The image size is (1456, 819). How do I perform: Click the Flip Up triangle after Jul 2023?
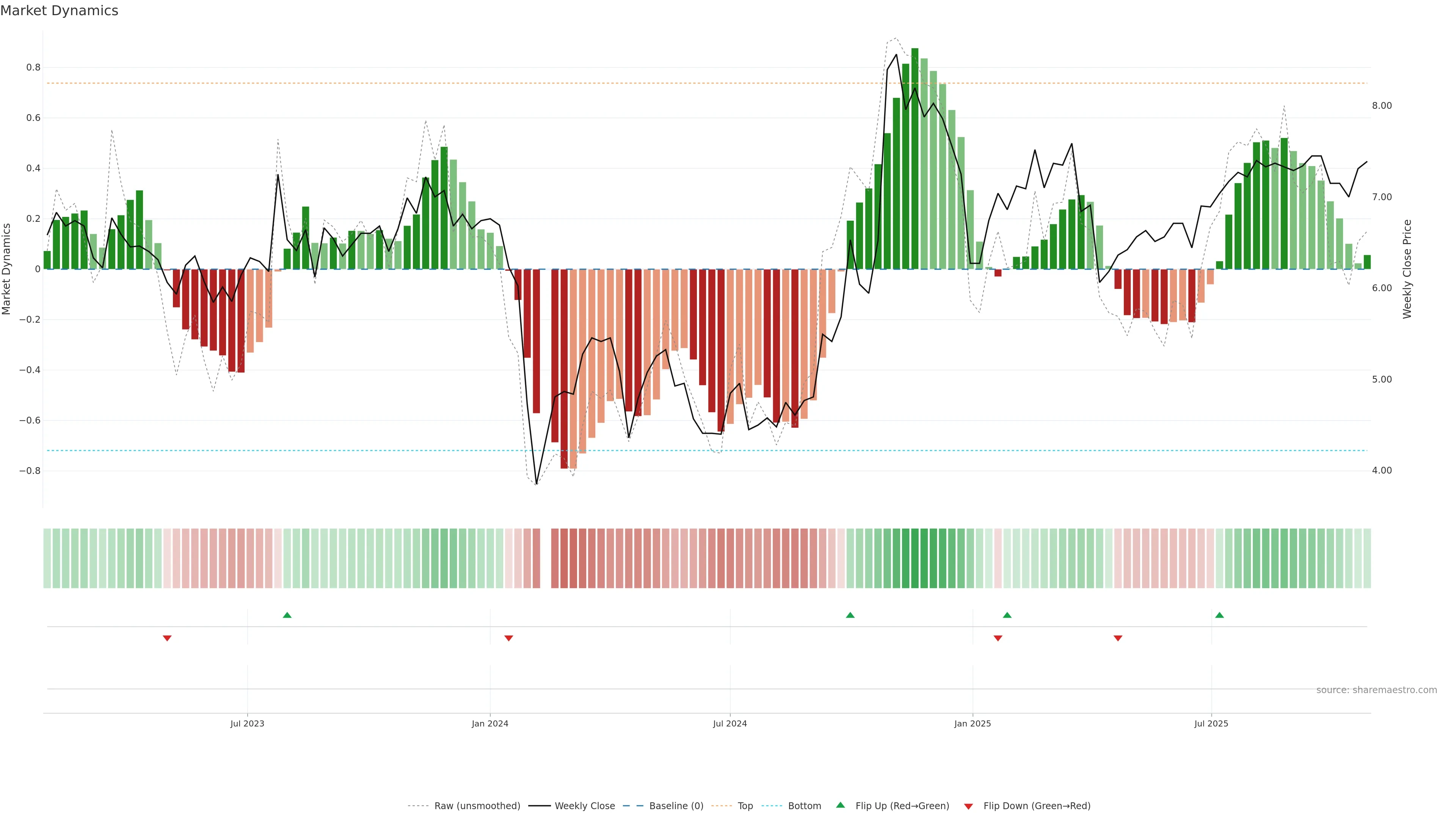tap(287, 615)
